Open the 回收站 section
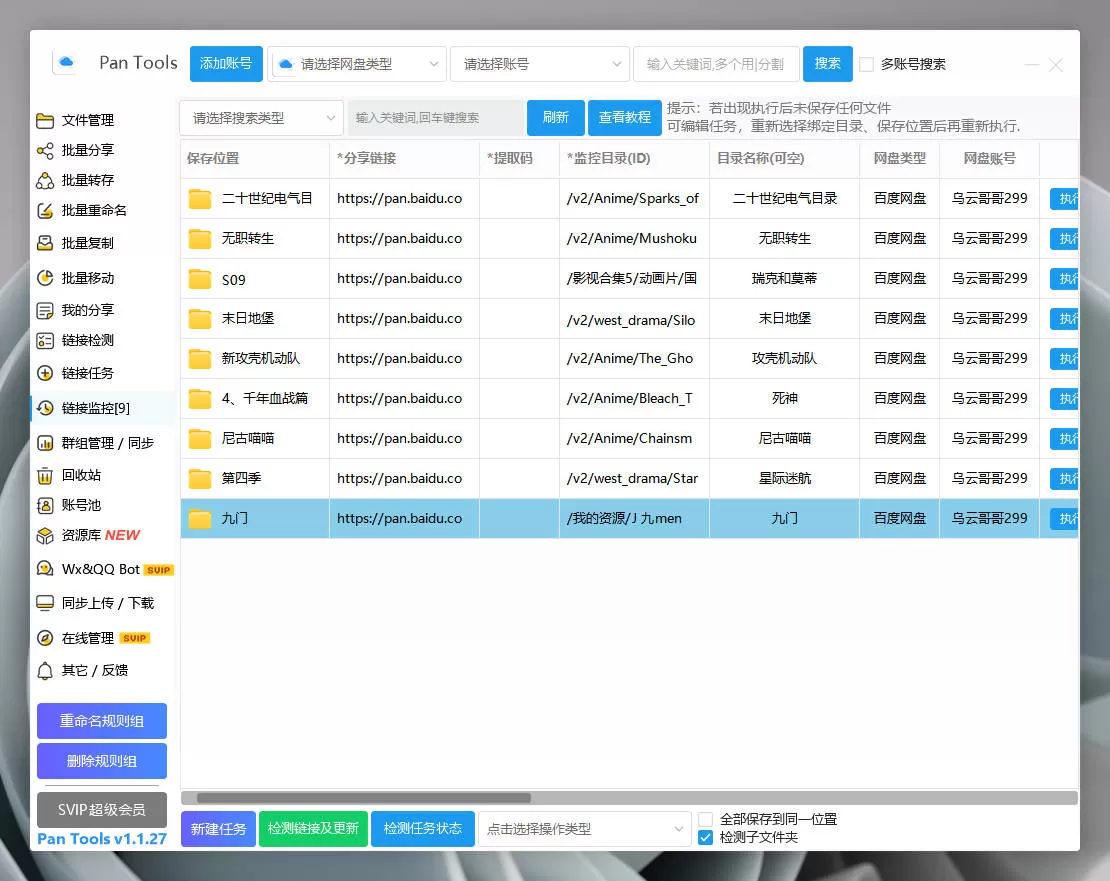This screenshot has width=1110, height=881. [81, 476]
